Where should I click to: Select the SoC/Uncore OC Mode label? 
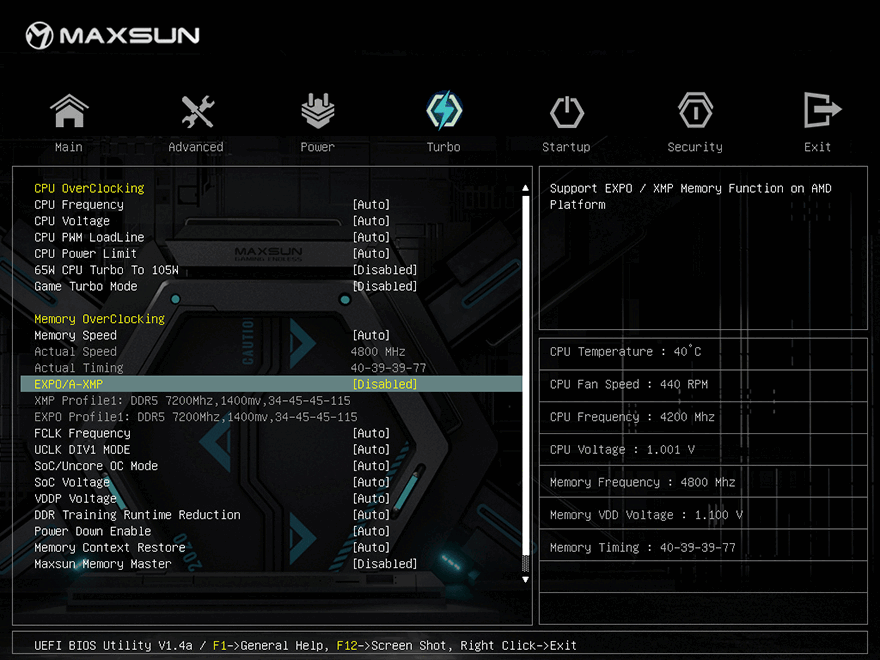(96, 466)
